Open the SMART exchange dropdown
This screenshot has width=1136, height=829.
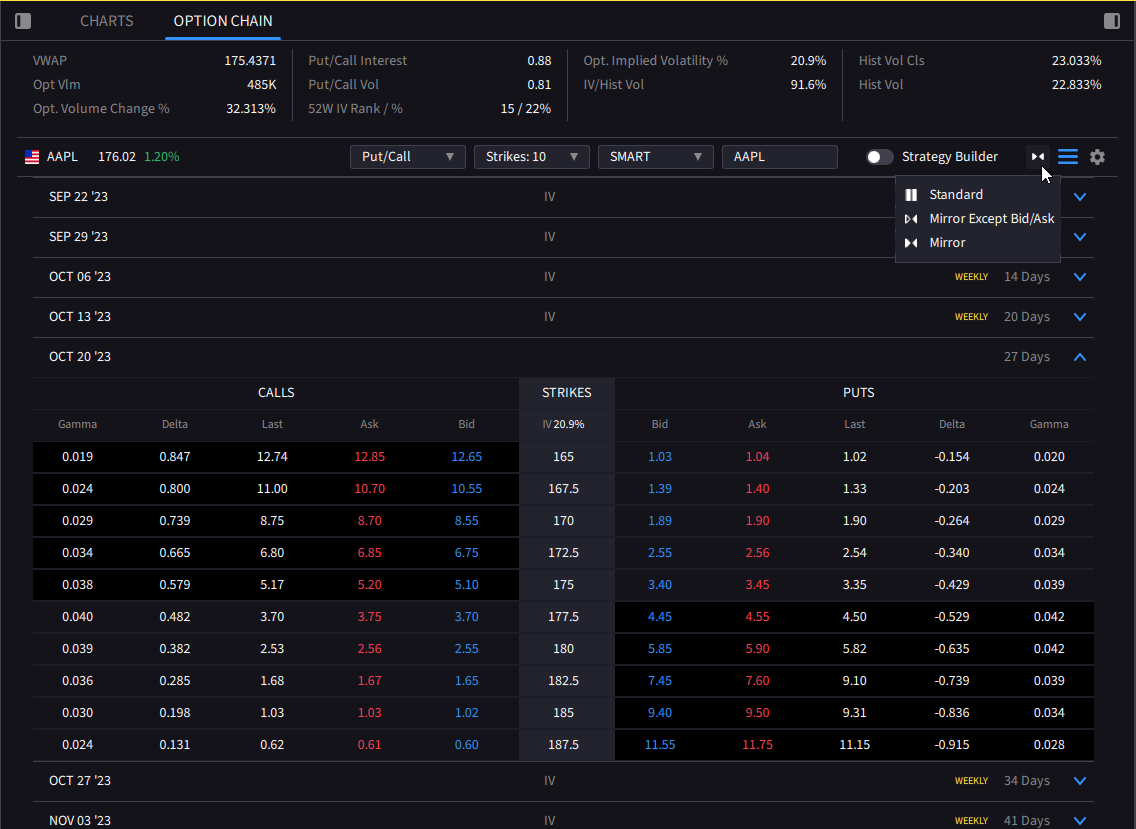point(655,157)
